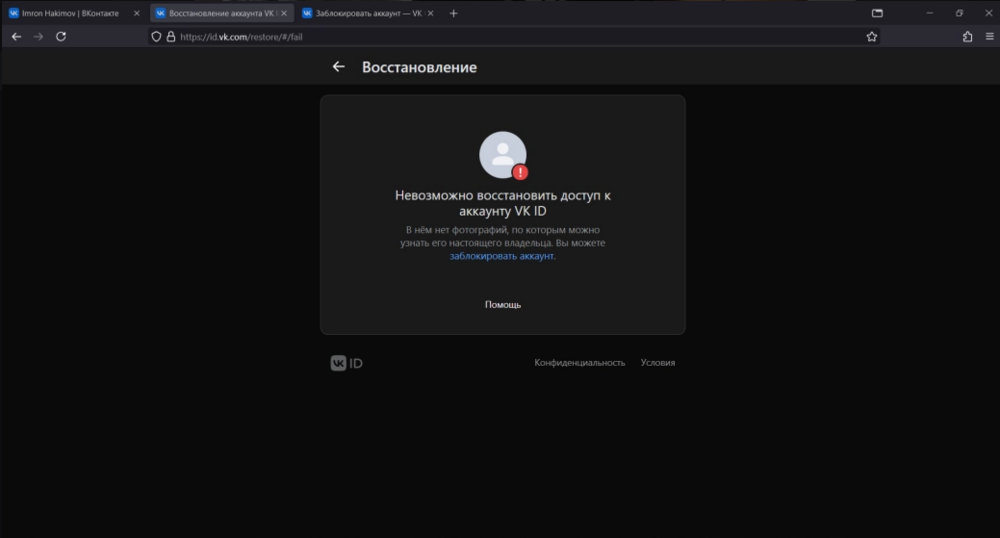
Task: Click the В нём нет фотографий description text
Action: coord(503,243)
